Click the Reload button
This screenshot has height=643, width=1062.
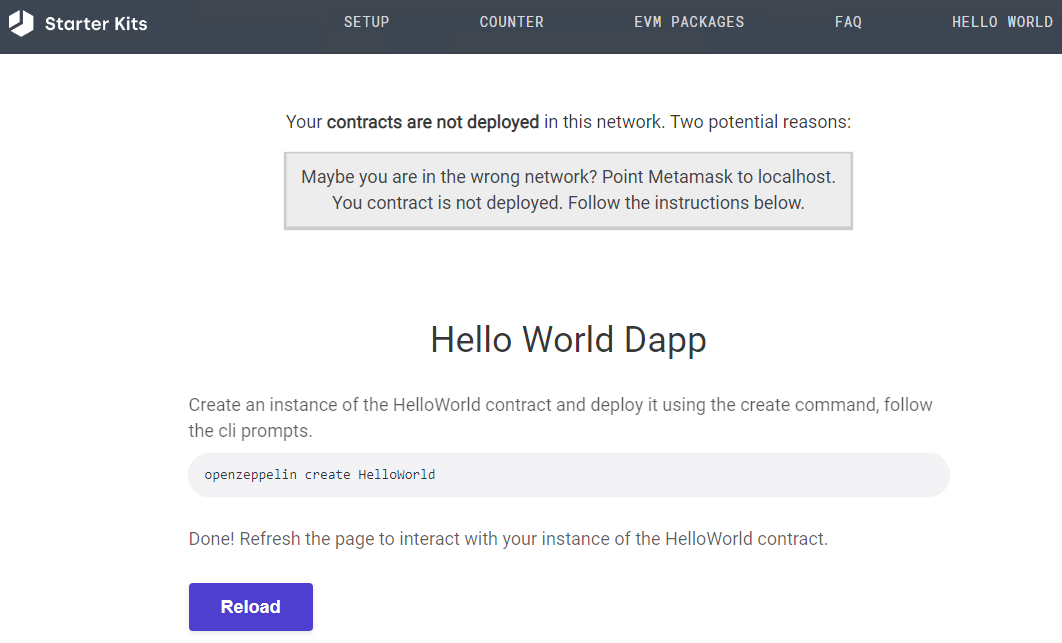[x=250, y=606]
